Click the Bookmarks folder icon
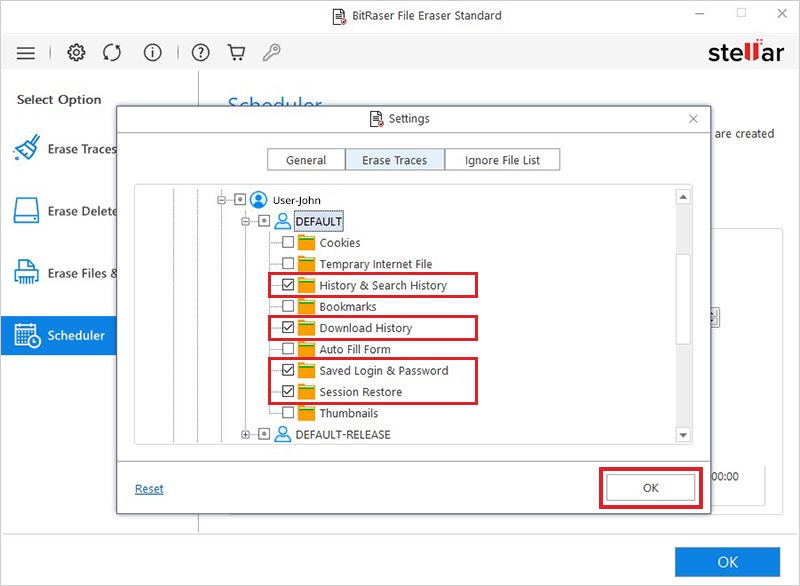 (x=306, y=306)
